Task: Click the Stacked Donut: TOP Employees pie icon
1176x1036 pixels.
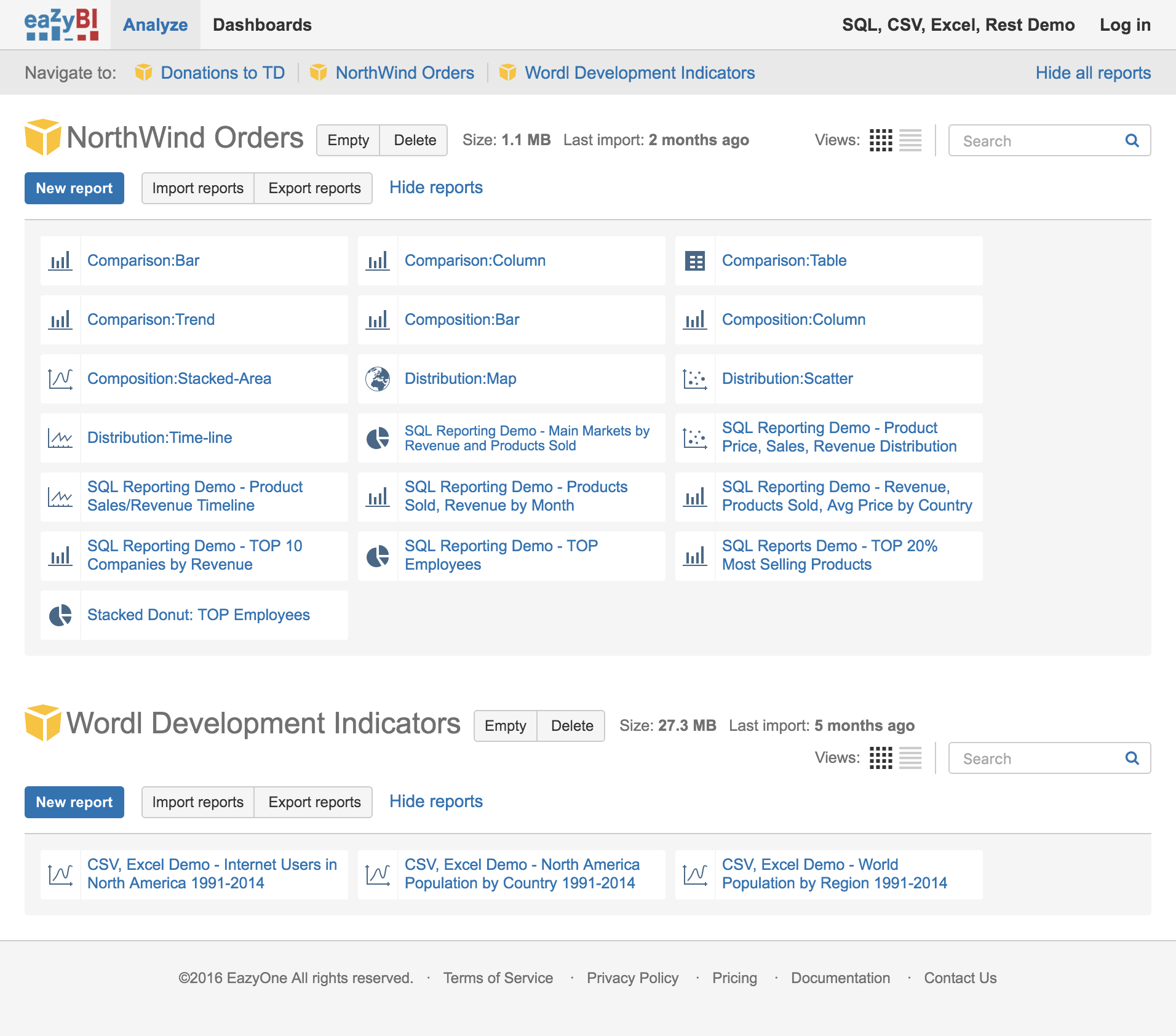Action: pos(60,615)
